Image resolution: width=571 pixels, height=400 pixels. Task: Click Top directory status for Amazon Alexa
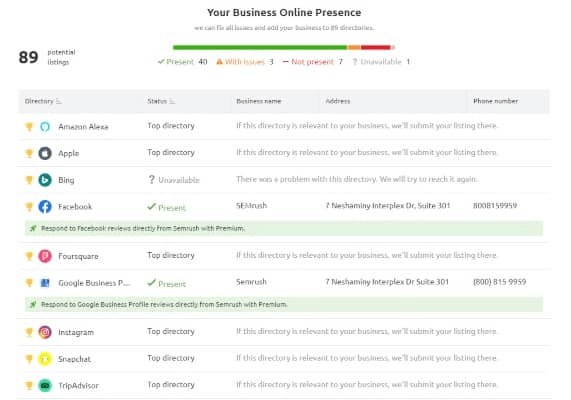(171, 126)
